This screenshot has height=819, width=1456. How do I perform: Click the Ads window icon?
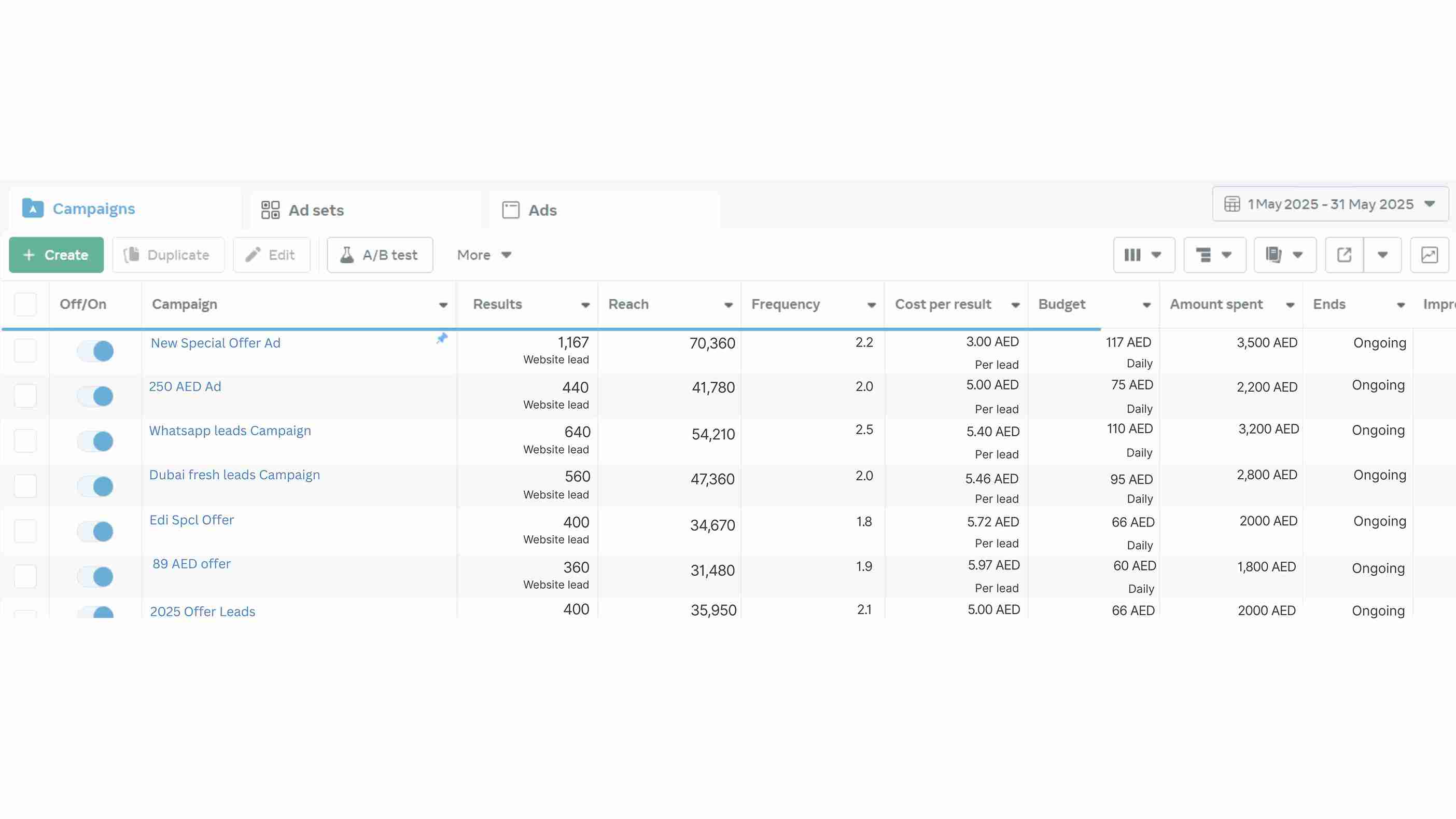coord(510,210)
